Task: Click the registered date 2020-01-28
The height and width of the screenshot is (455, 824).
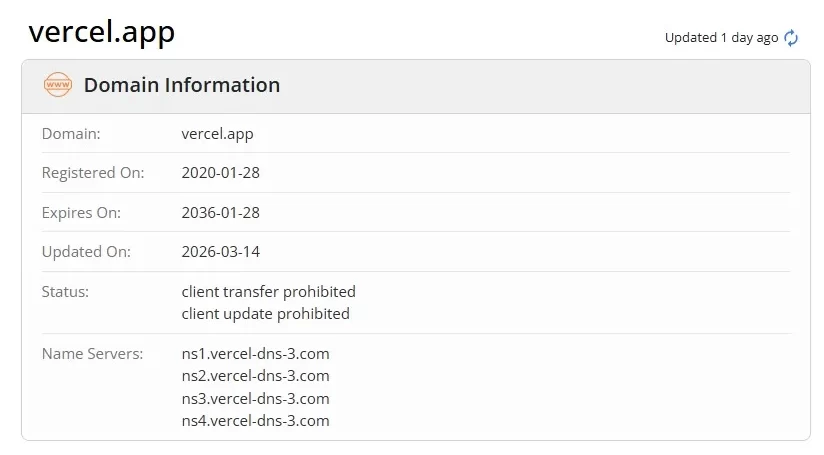Action: (x=220, y=173)
